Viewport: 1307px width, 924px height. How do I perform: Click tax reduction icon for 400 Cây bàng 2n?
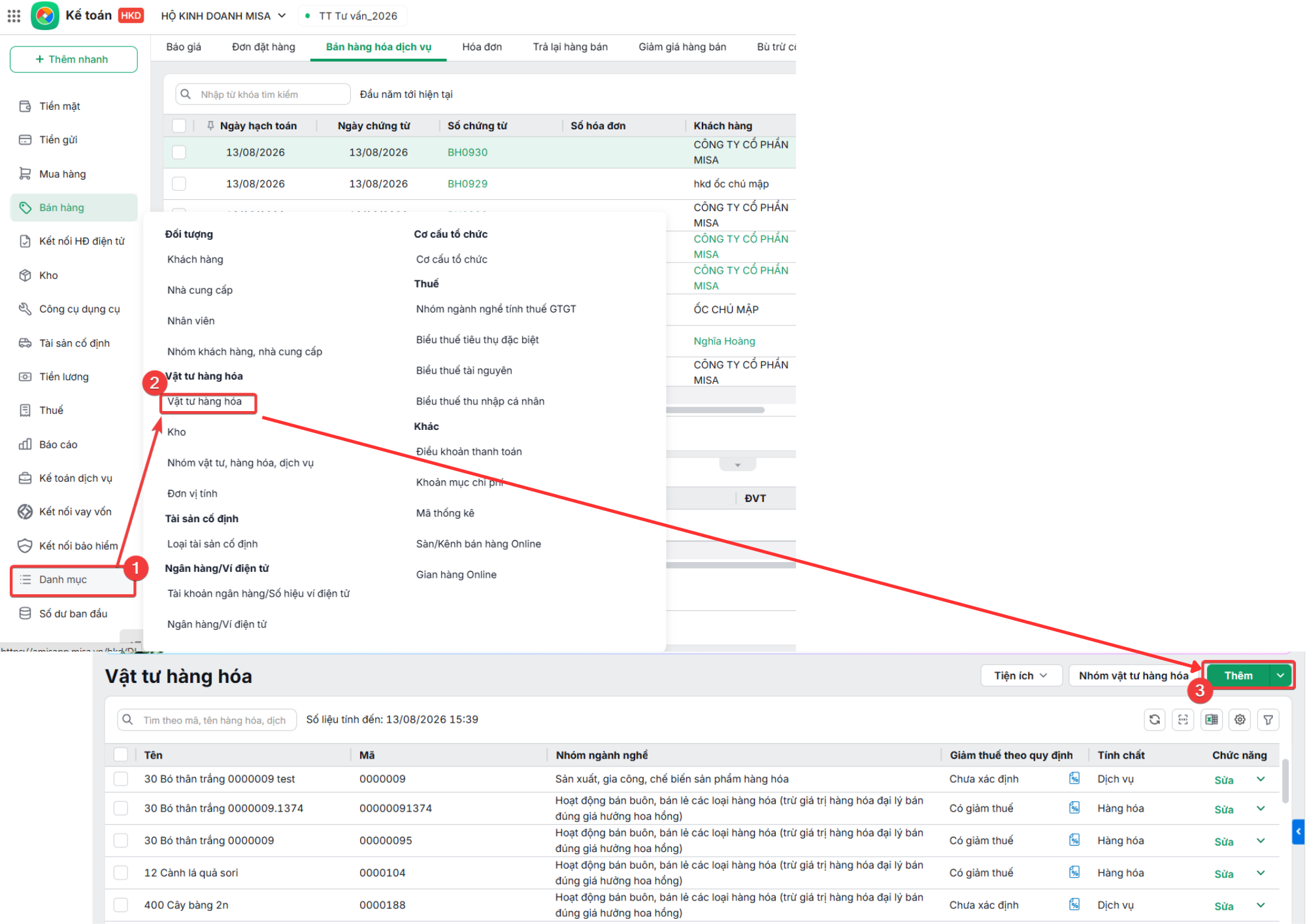(x=1074, y=904)
